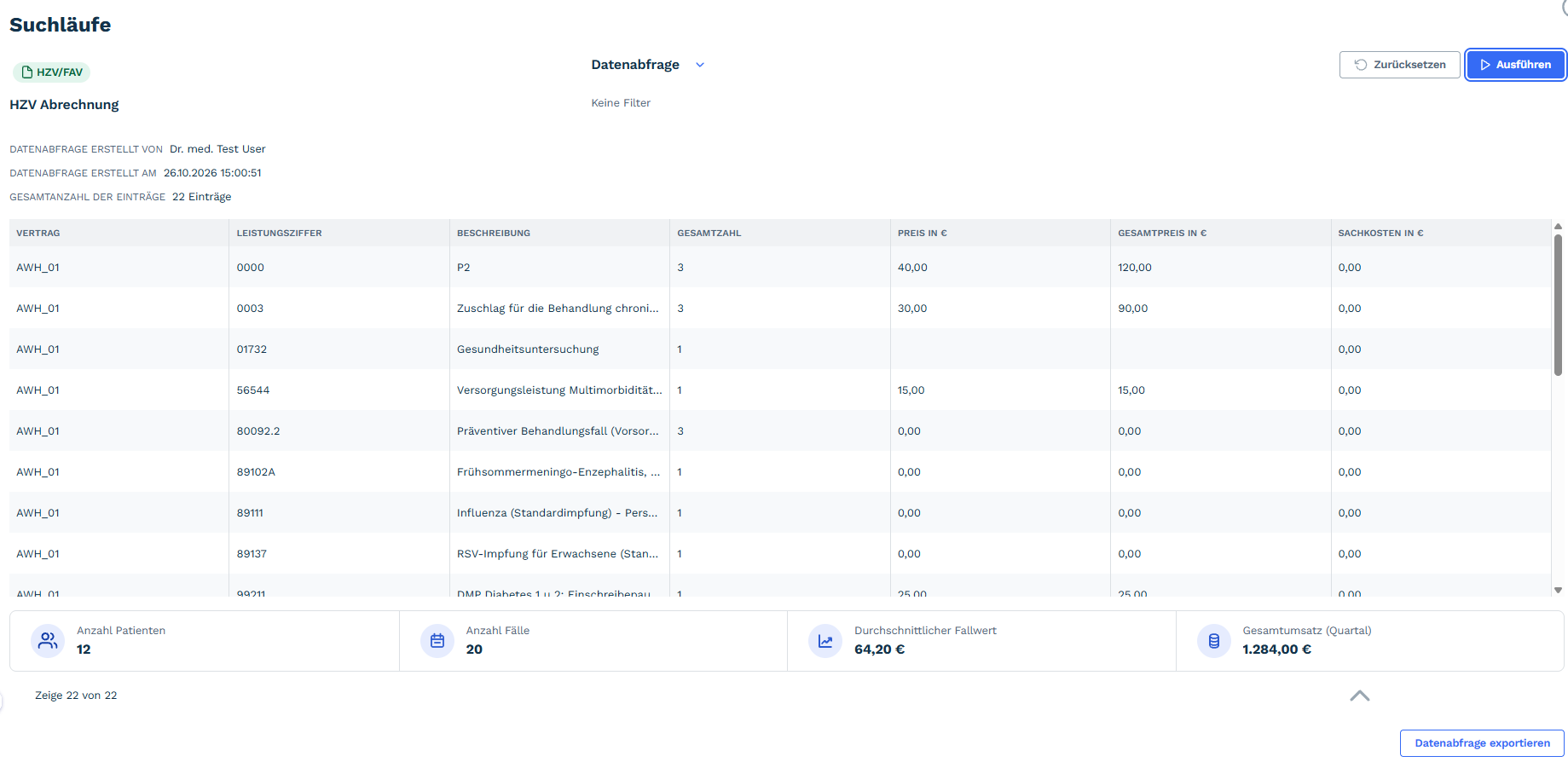Click the Gesamtumsatz value 1.284,00 €
Image resolution: width=1568 pixels, height=762 pixels.
[x=1277, y=649]
